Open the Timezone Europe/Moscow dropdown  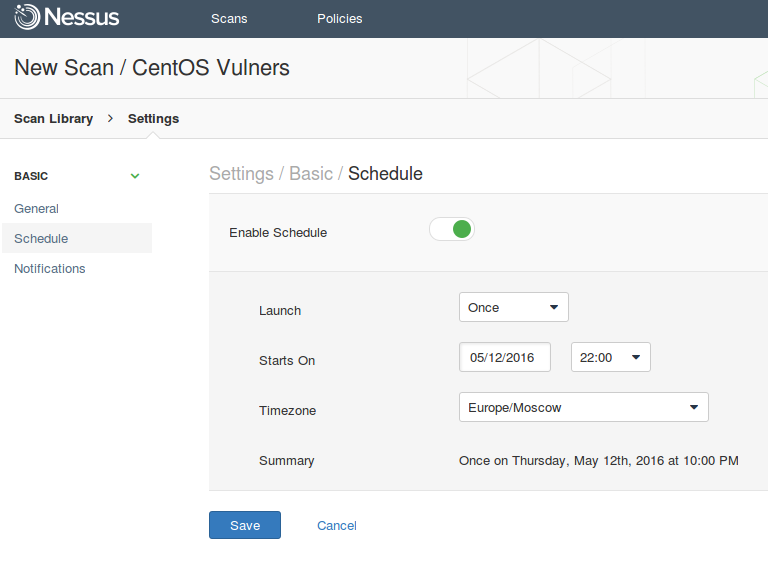pyautogui.click(x=583, y=407)
